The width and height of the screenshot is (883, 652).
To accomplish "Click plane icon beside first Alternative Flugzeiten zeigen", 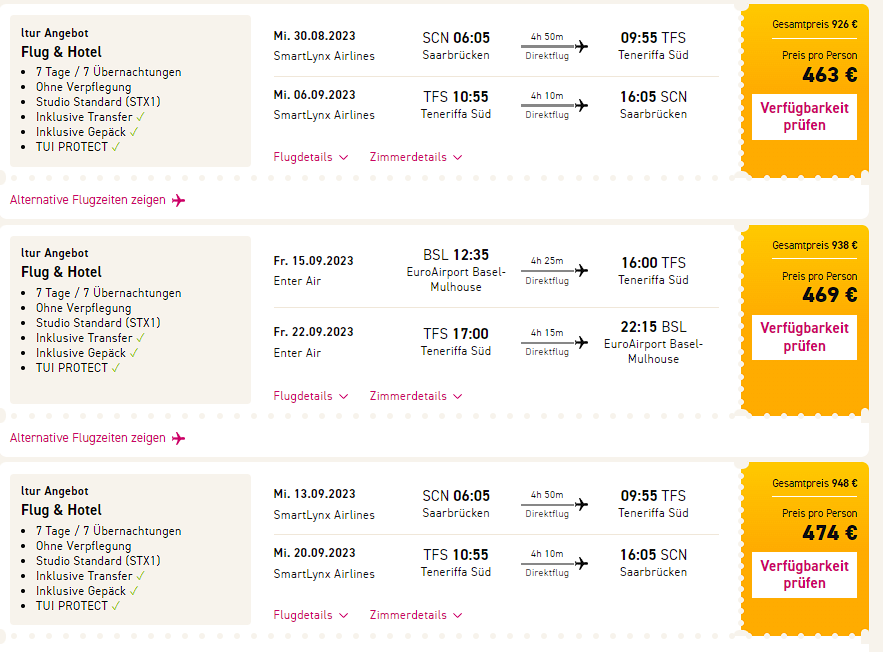I will [179, 200].
